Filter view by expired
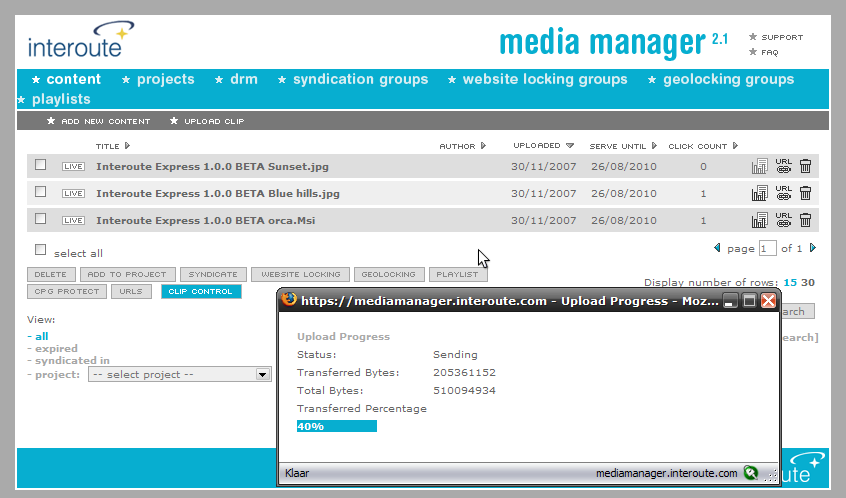Screen dimensions: 846x498 point(52,349)
